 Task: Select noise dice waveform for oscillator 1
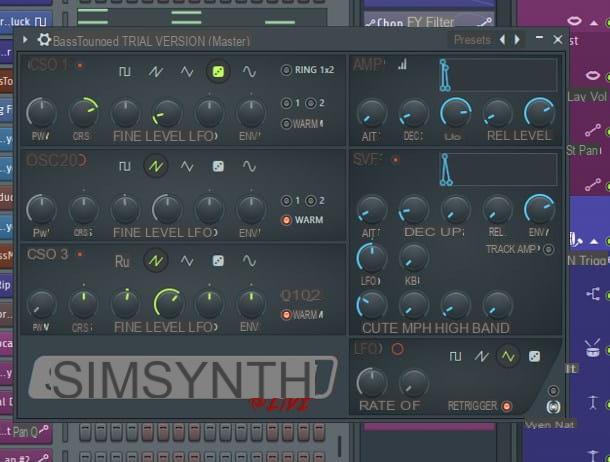pyautogui.click(x=218, y=72)
